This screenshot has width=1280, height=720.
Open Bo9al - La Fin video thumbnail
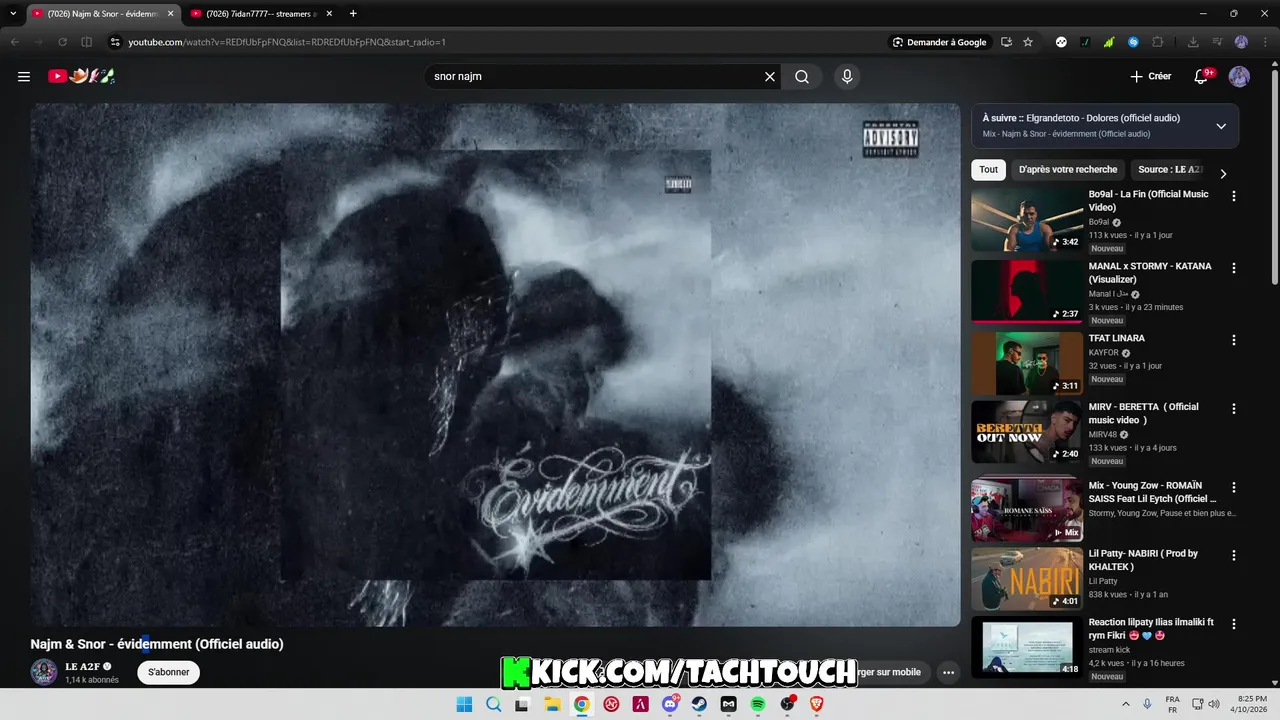pos(1027,219)
